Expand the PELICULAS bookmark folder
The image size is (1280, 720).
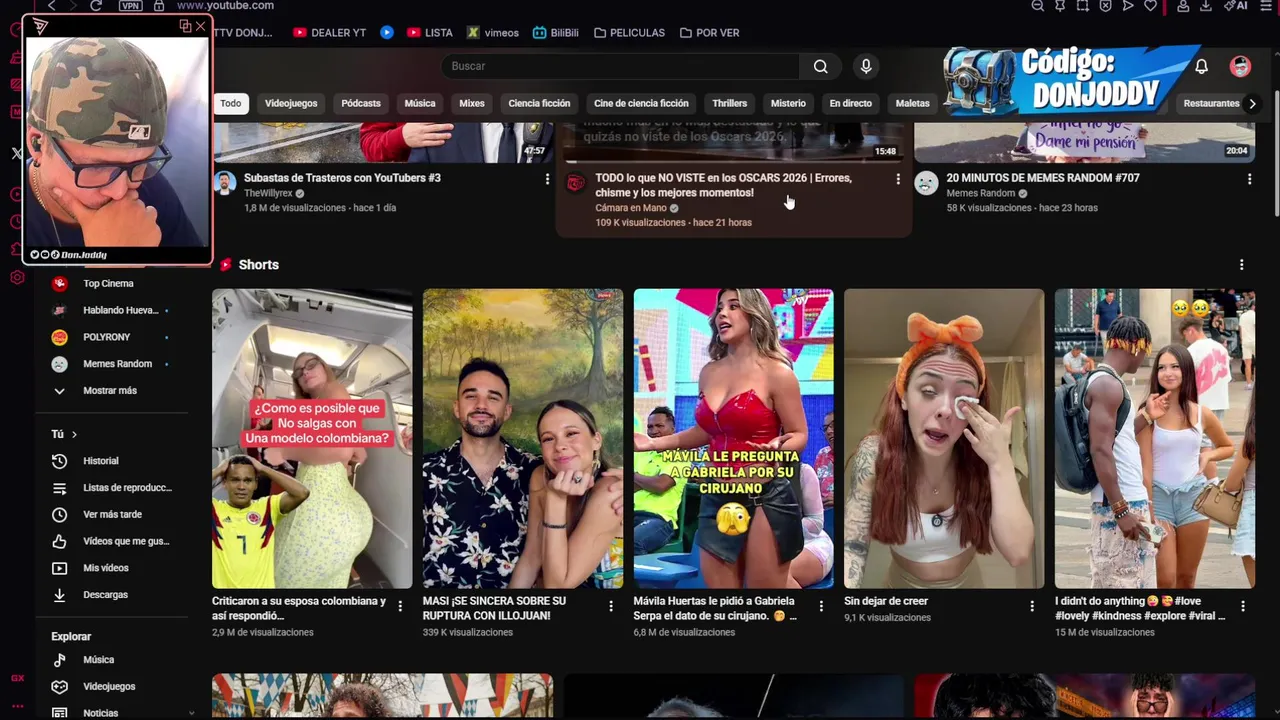[629, 33]
